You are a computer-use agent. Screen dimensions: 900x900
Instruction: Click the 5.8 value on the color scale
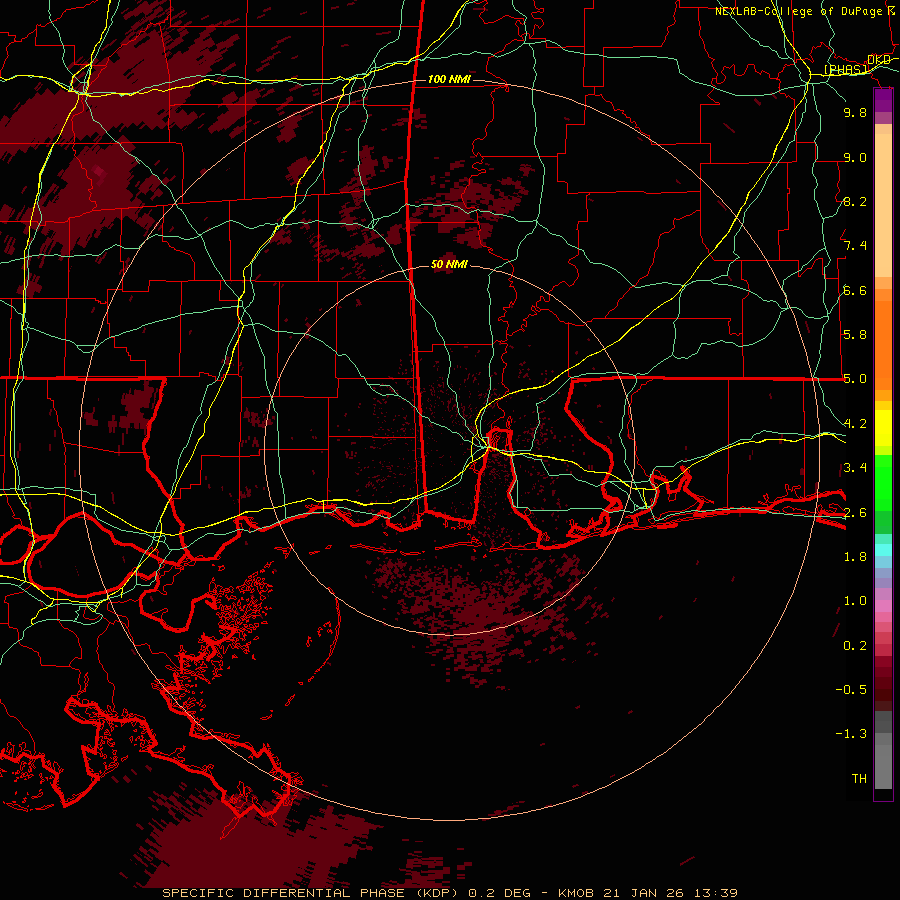(855, 335)
